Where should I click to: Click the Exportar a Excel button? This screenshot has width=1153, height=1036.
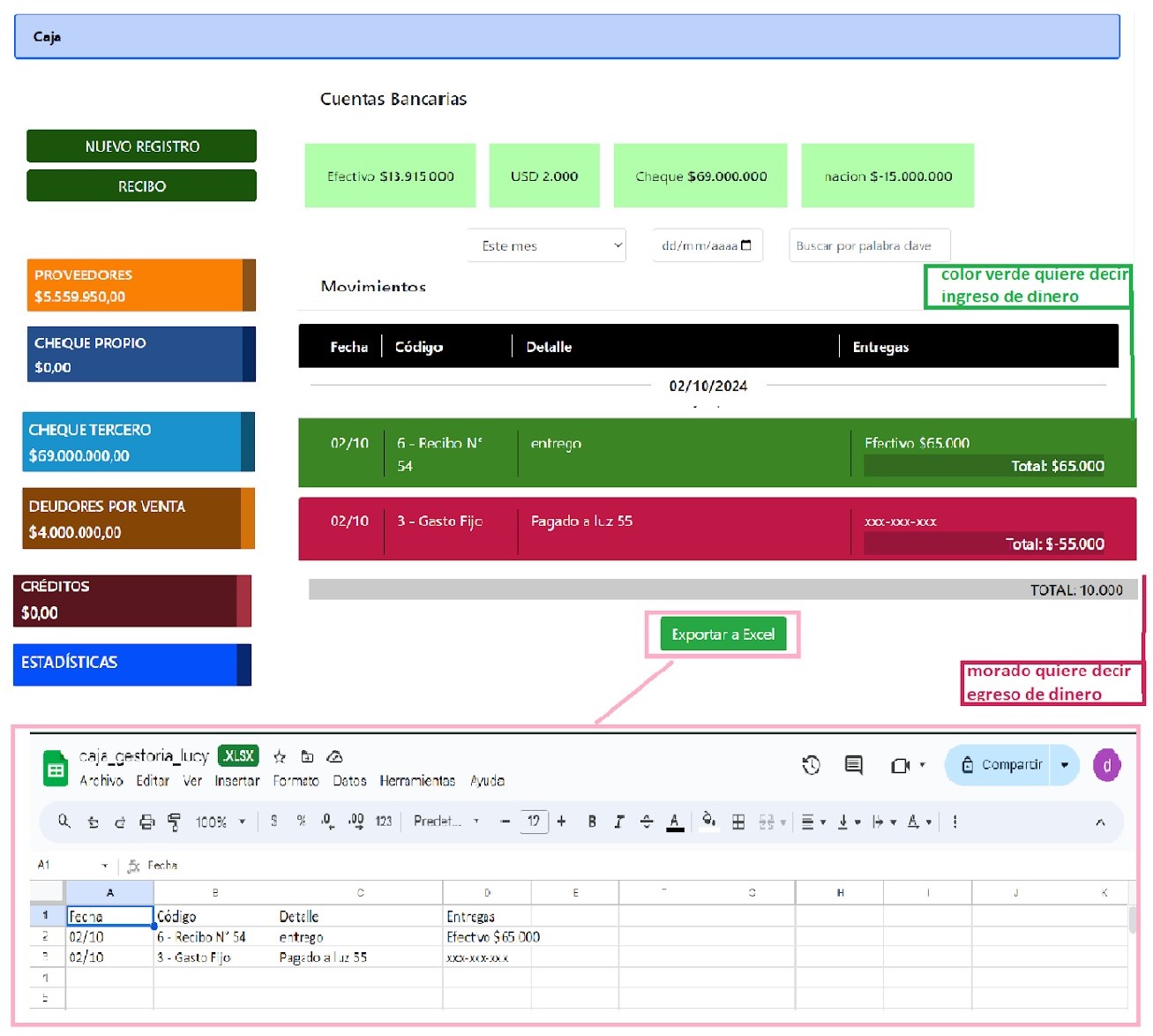[723, 634]
